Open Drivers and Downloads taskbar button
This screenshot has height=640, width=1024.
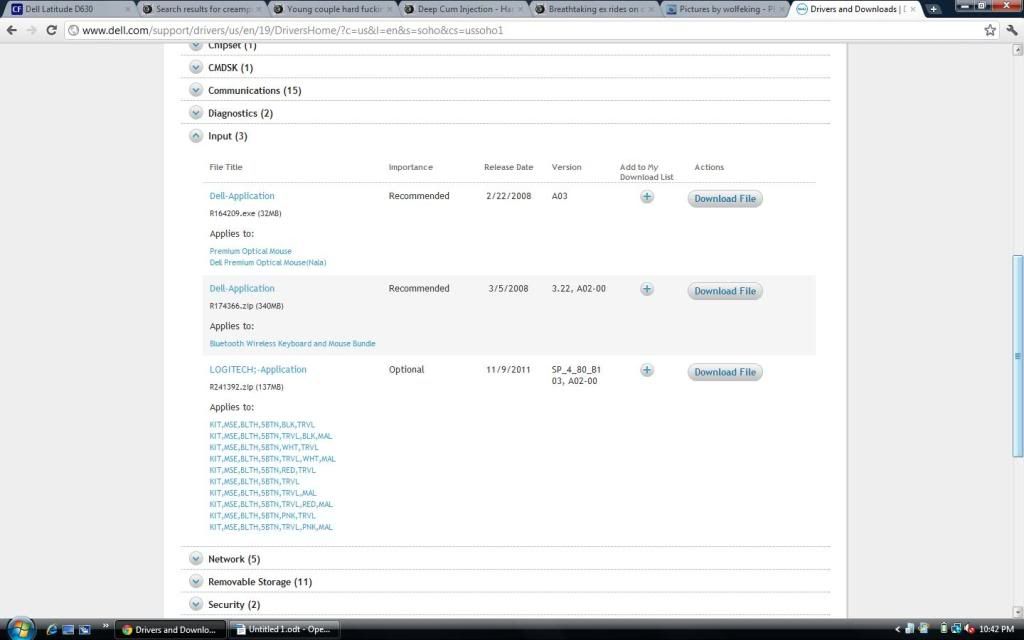click(x=170, y=630)
